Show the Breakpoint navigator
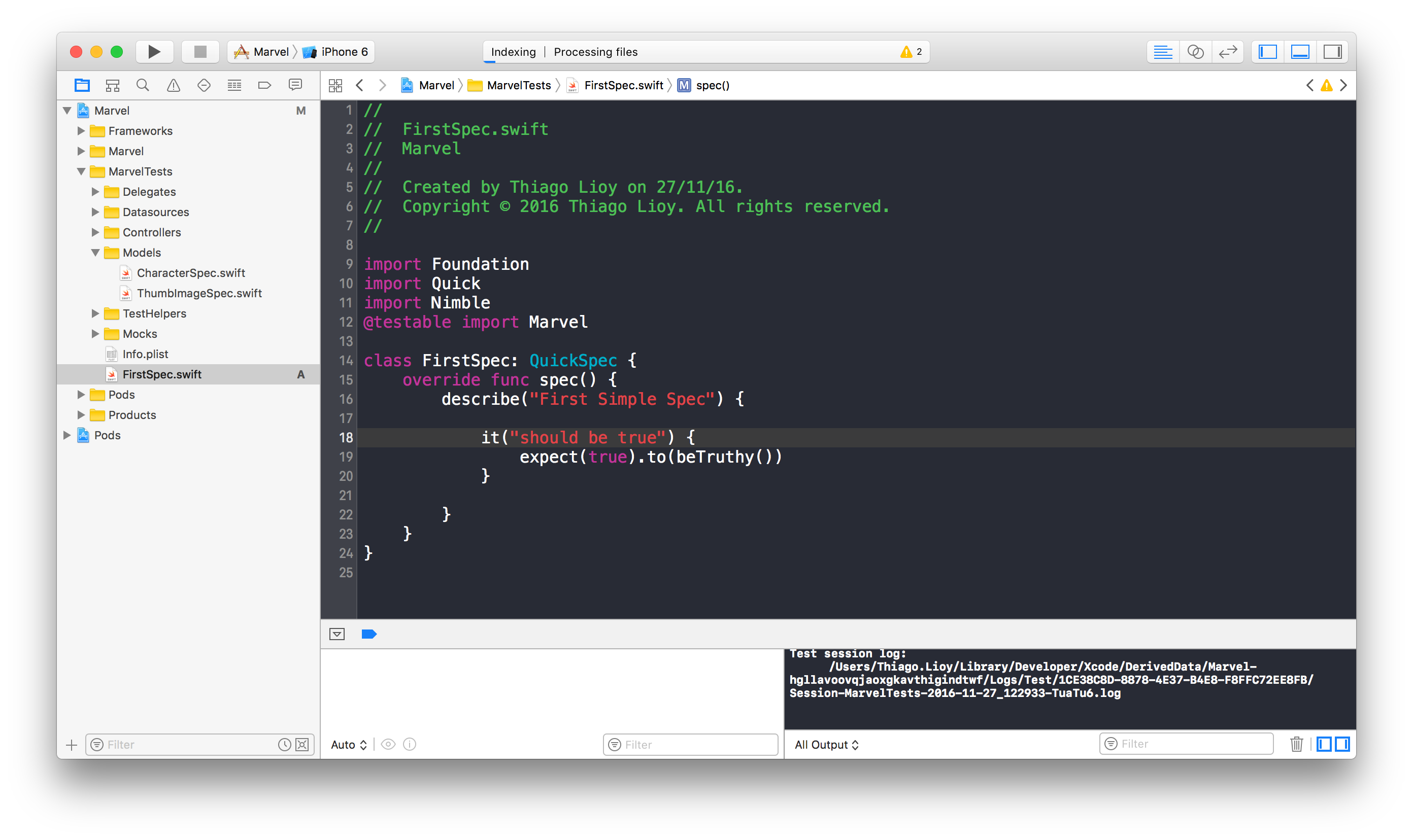Viewport: 1413px width, 840px height. click(264, 85)
